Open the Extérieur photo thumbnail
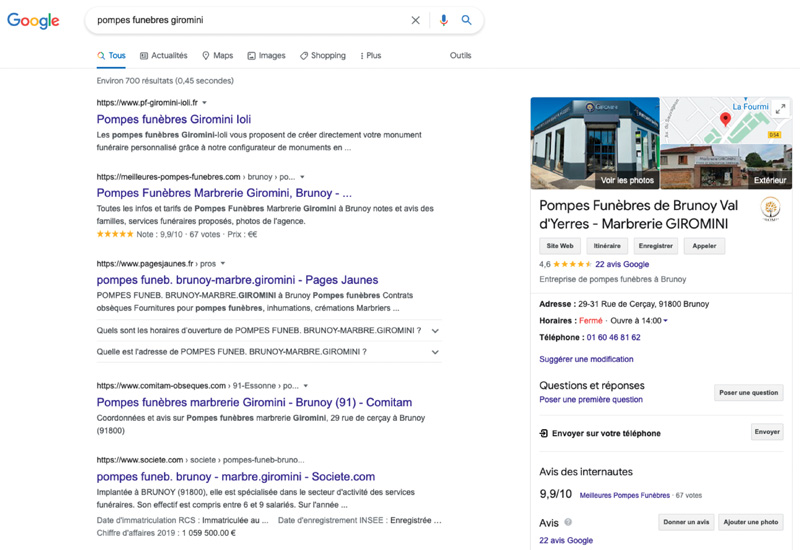Screen dimensions: 800x550 point(726,167)
